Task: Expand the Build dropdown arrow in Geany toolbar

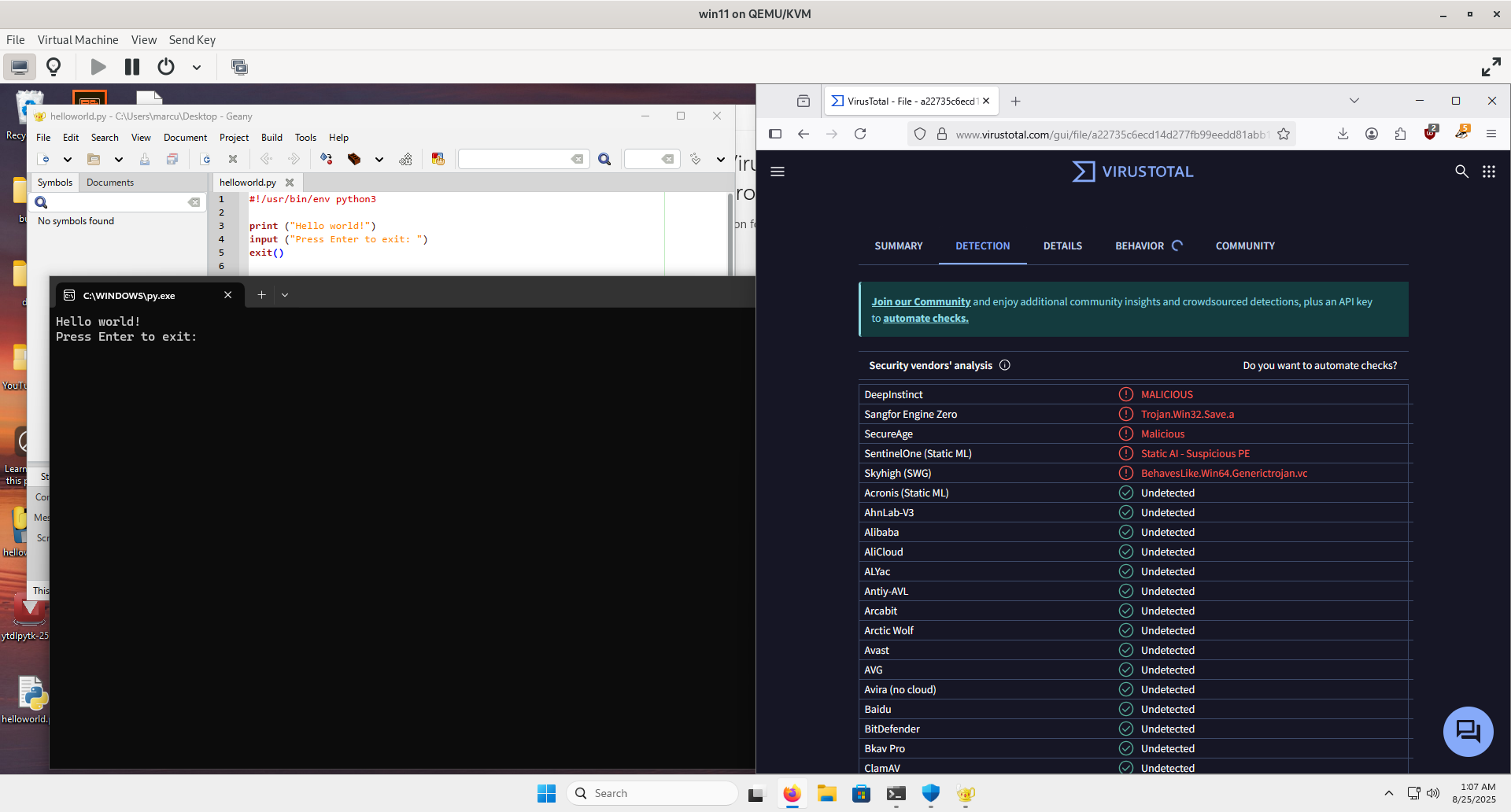Action: [379, 159]
